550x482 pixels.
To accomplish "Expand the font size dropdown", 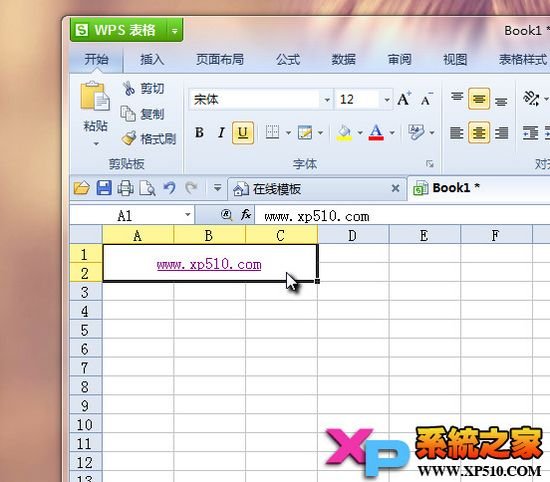I will [387, 100].
